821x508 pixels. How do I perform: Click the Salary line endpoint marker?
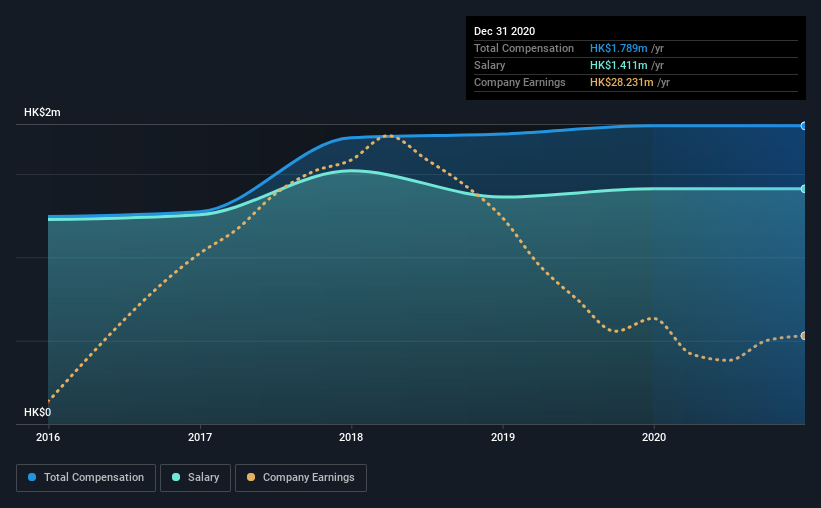804,189
